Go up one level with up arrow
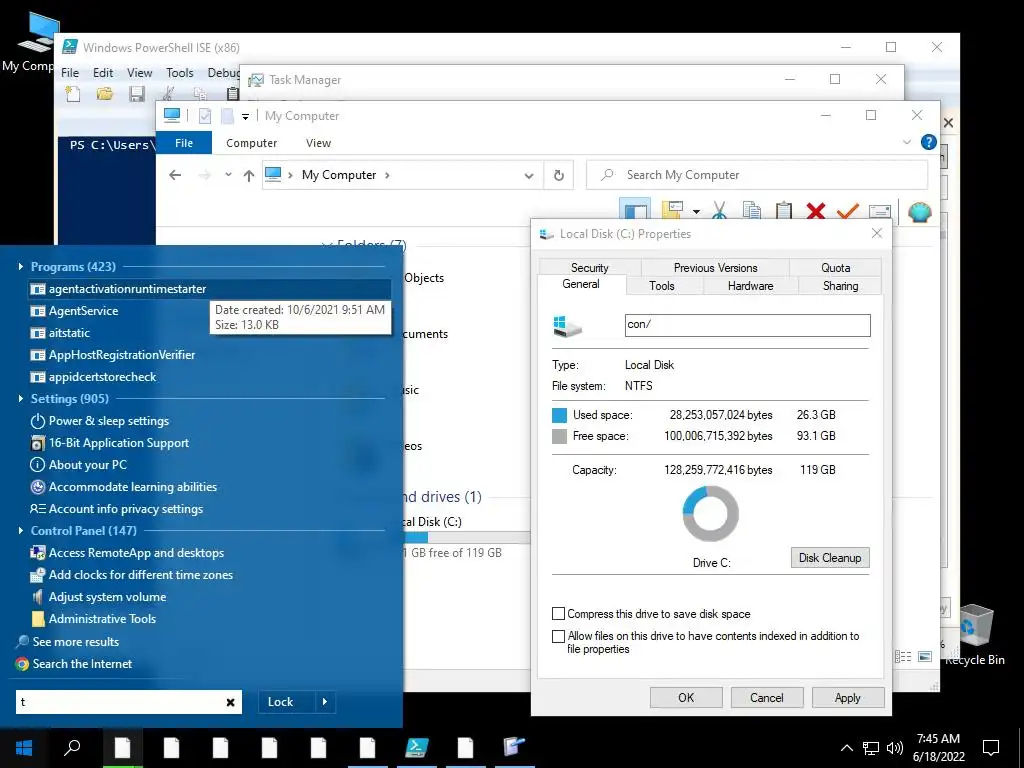 pos(248,175)
